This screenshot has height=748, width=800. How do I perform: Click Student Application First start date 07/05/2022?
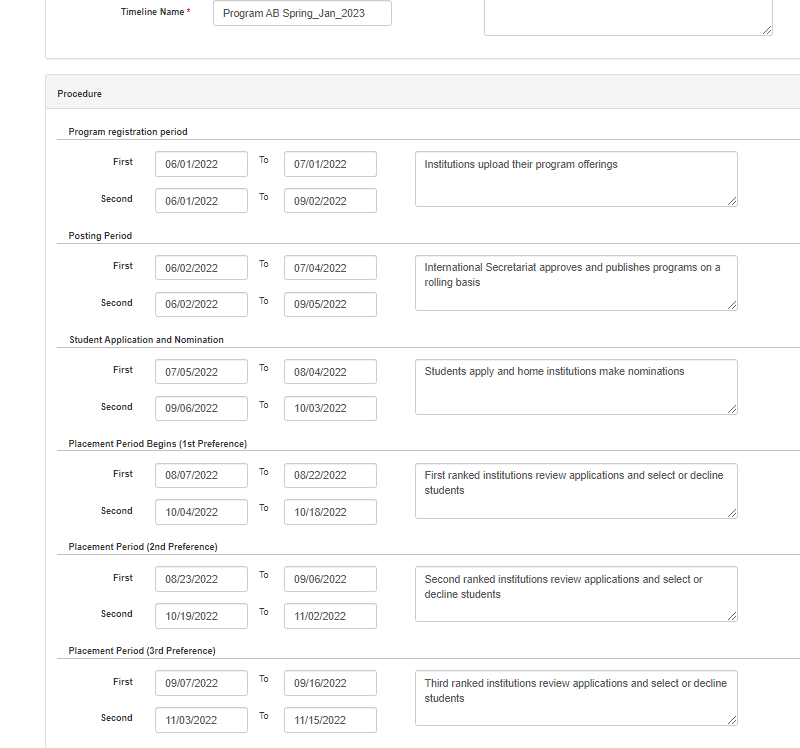click(201, 372)
